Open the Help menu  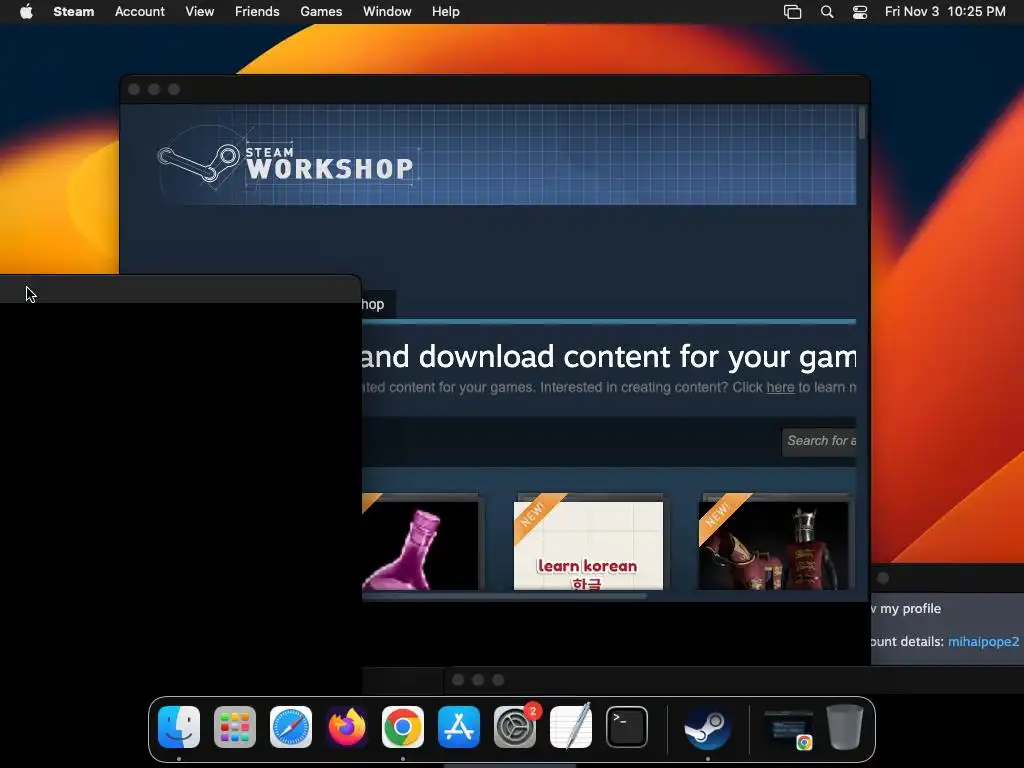445,11
